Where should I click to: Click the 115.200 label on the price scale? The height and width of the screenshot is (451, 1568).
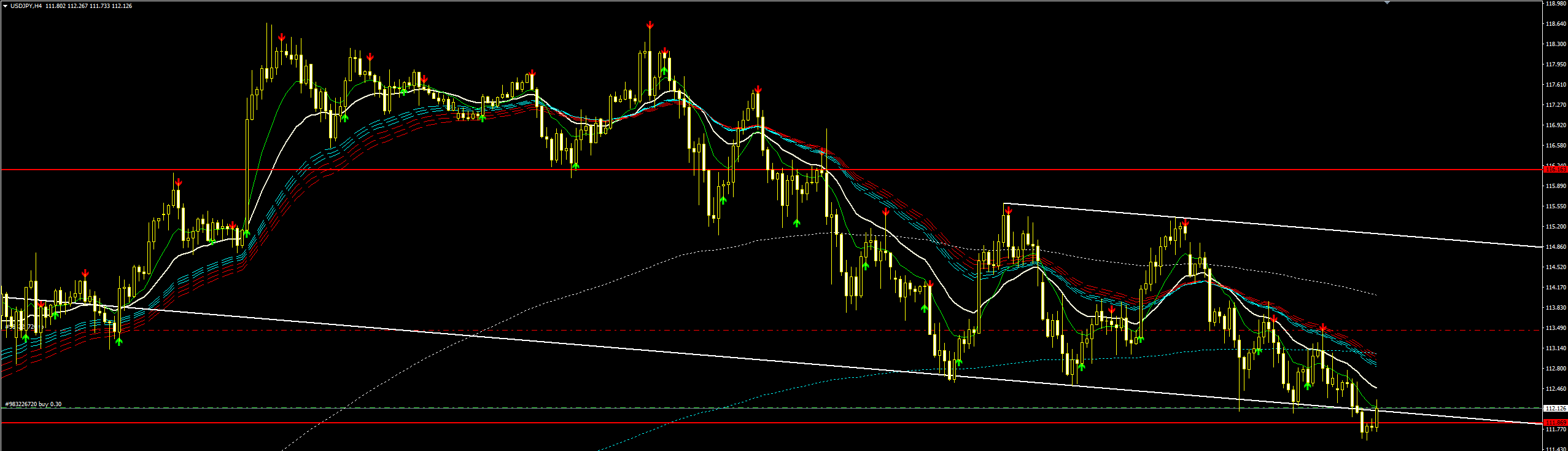(1556, 227)
